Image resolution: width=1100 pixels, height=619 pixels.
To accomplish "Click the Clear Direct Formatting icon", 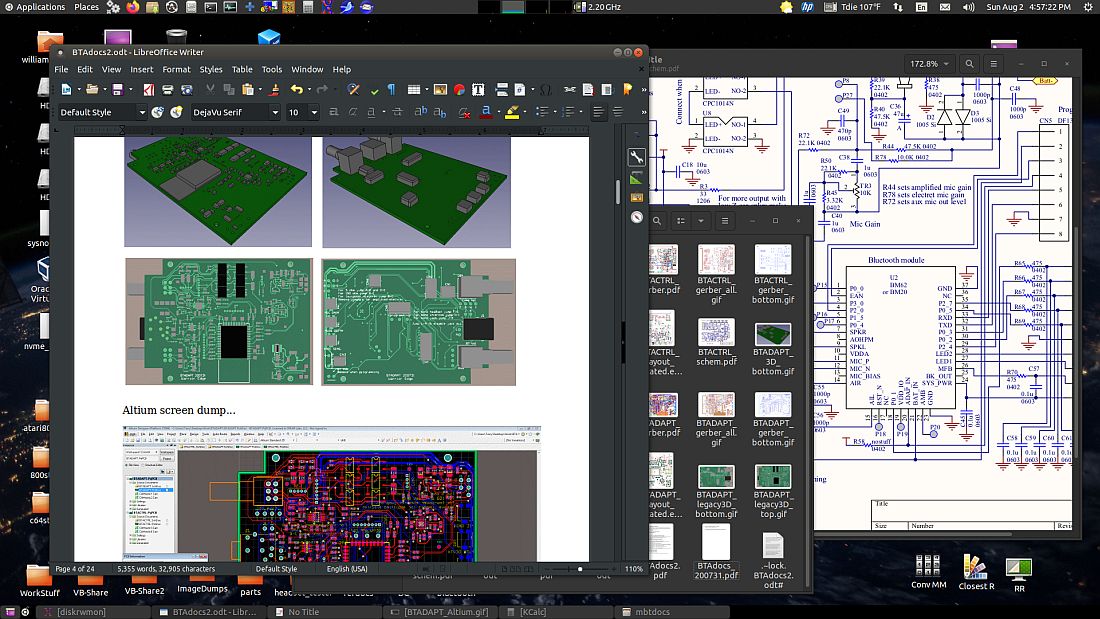I will 463,112.
